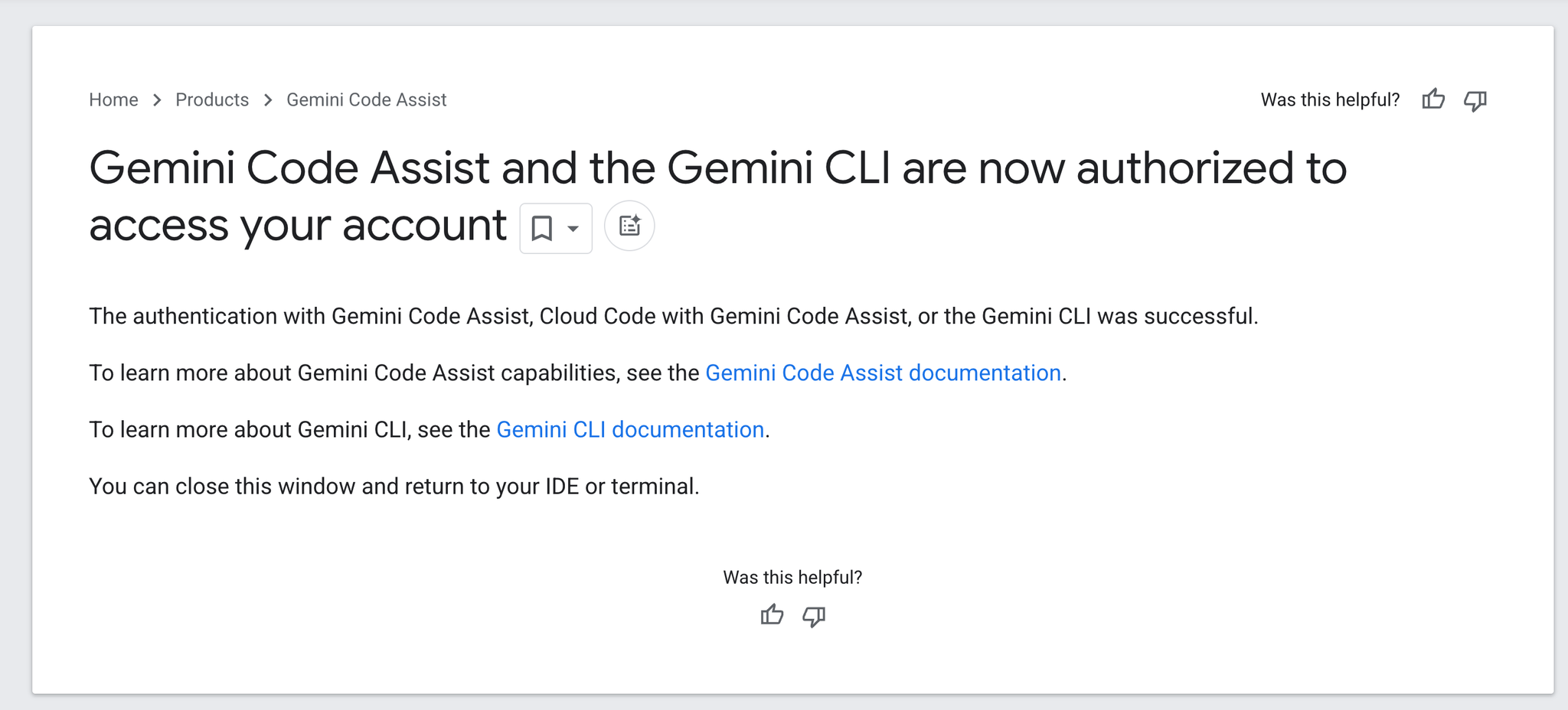The width and height of the screenshot is (1568, 710).
Task: Go to the Home breadcrumb
Action: [x=113, y=99]
